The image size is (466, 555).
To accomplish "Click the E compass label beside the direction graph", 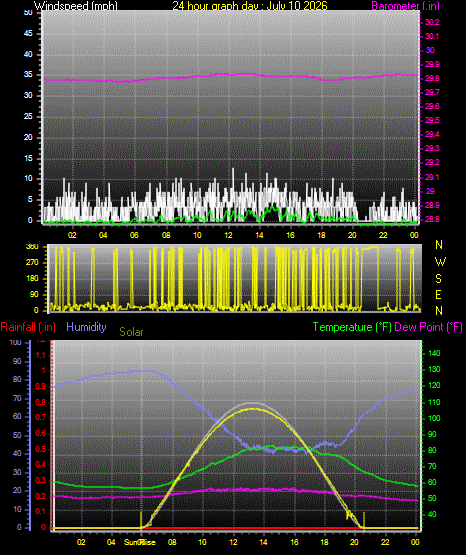I will pyautogui.click(x=438, y=295).
